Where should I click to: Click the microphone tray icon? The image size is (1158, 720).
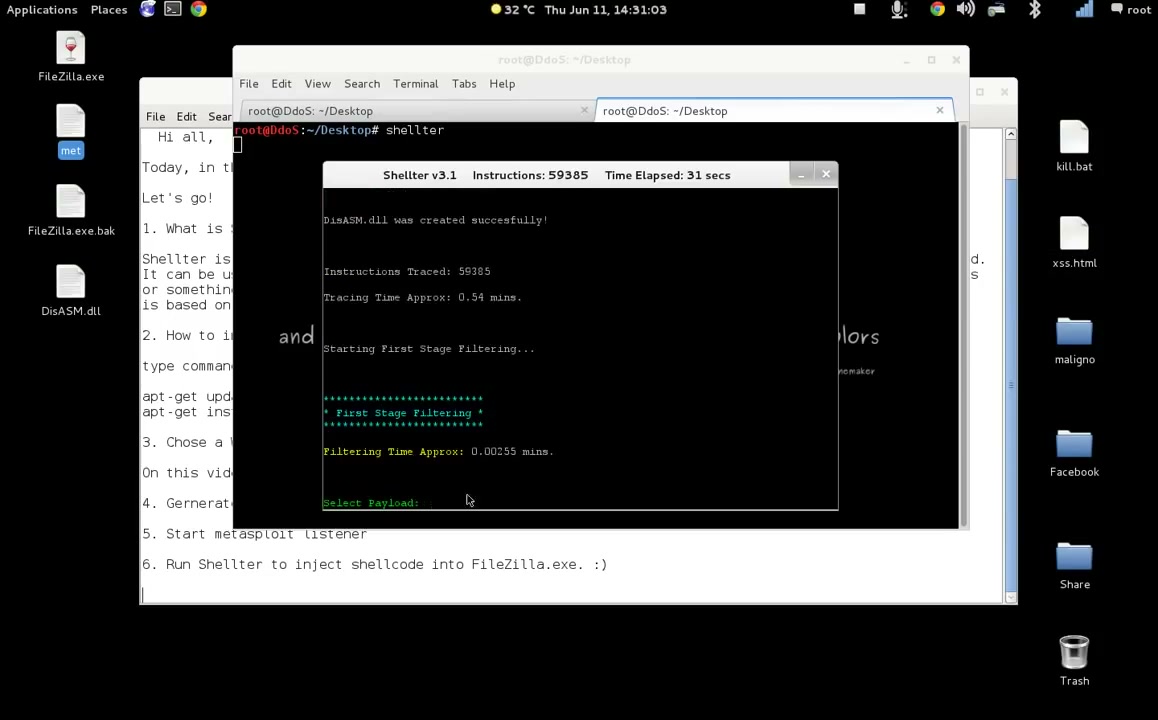899,10
